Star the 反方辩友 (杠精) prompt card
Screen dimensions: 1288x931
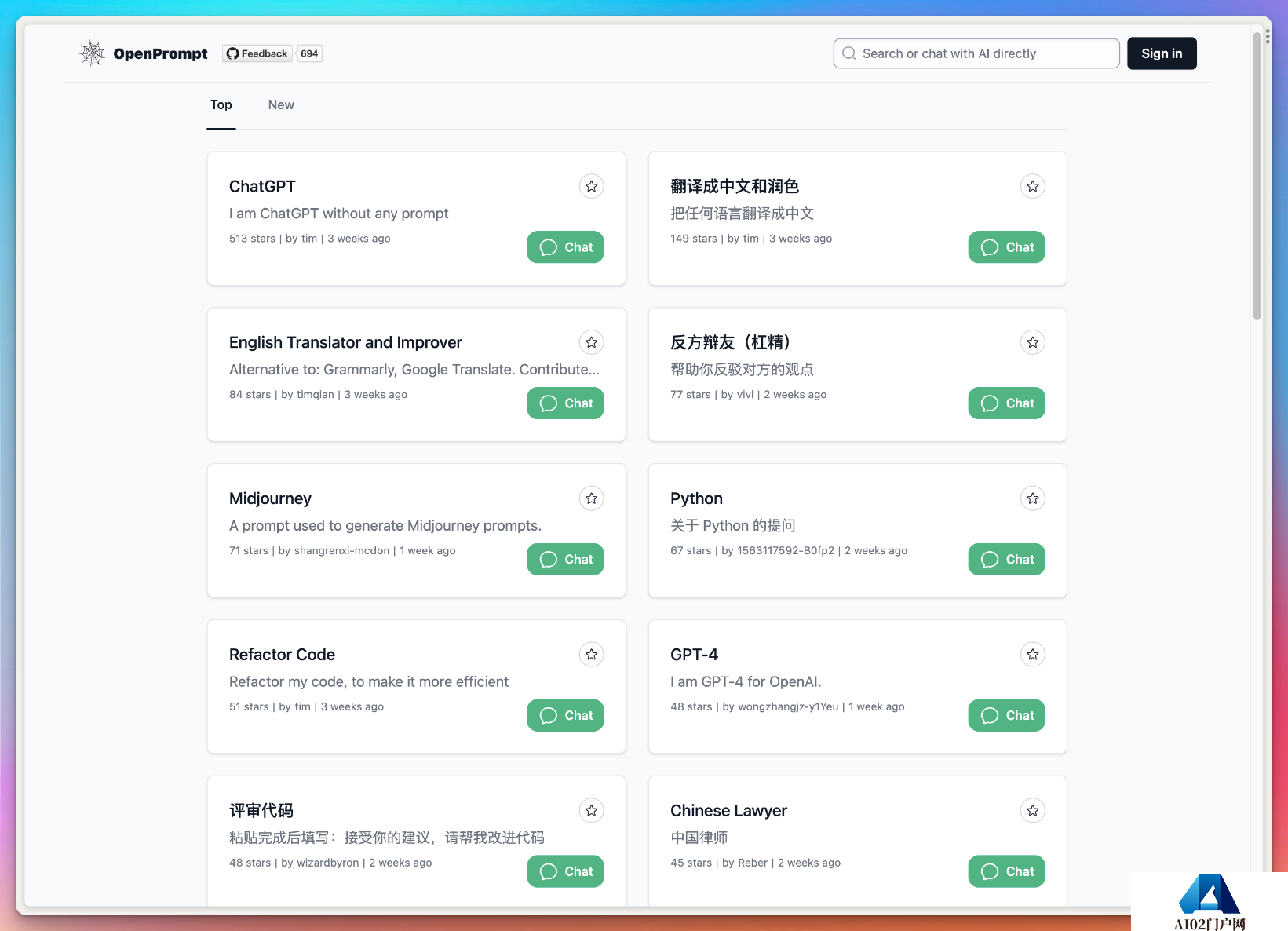tap(1032, 342)
